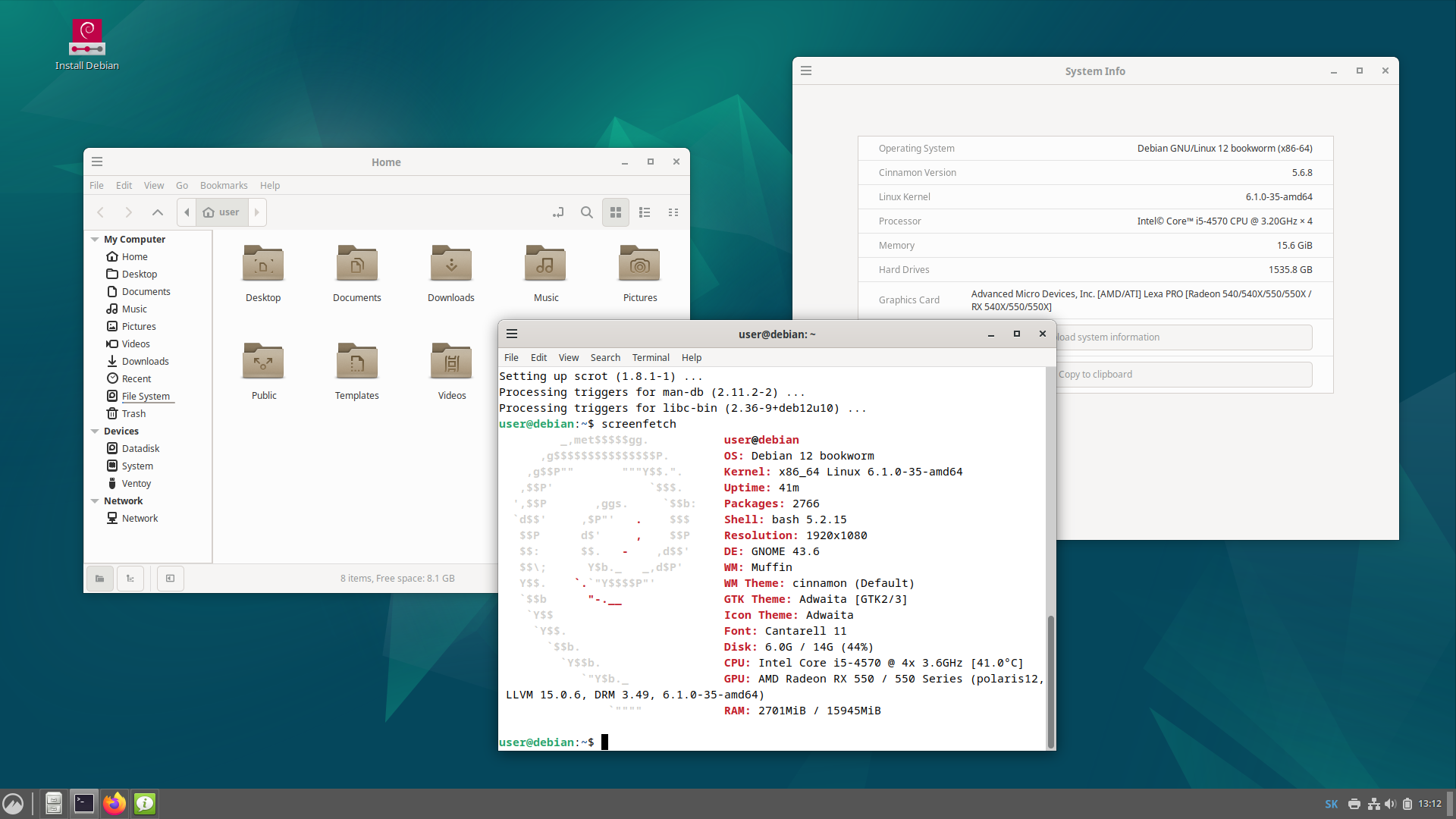Open file manager View menu

pos(154,186)
